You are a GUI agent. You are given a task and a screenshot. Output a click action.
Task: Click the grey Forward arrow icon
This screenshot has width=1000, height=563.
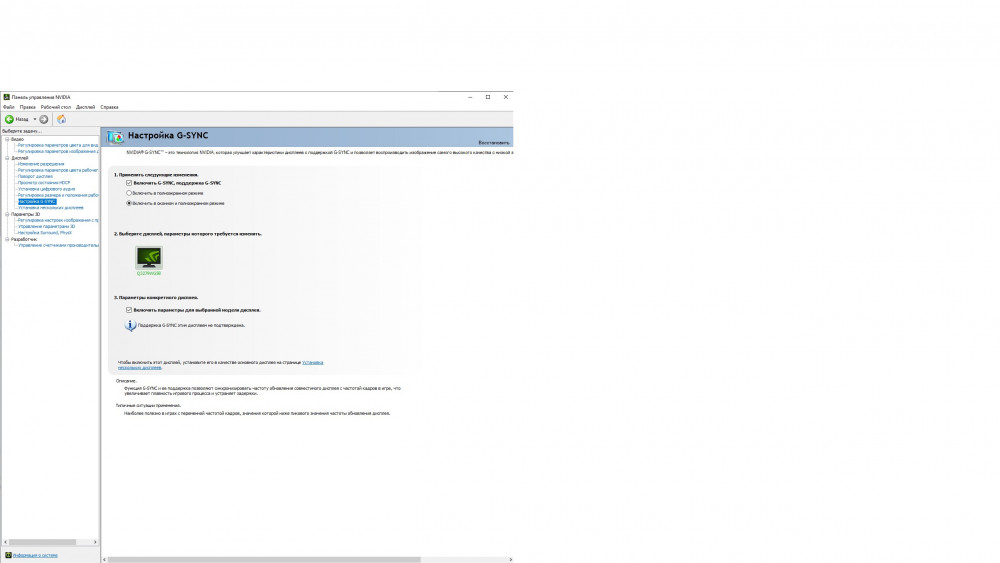click(x=43, y=119)
